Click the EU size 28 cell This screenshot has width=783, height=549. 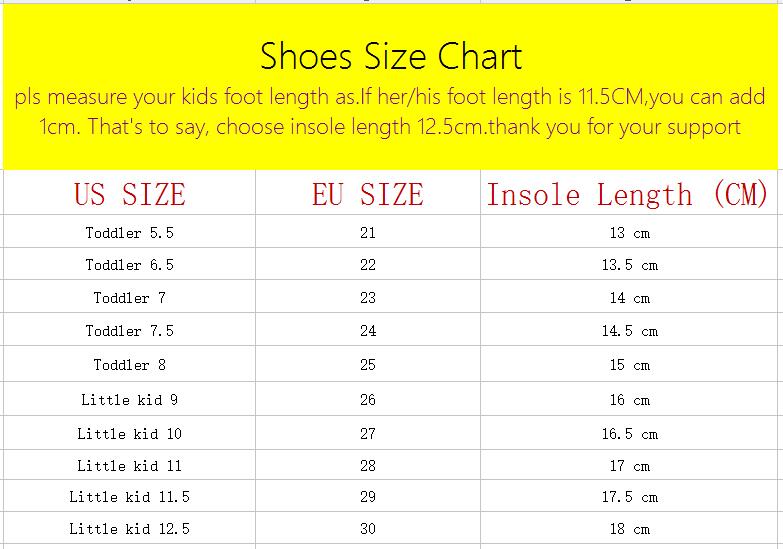(367, 466)
